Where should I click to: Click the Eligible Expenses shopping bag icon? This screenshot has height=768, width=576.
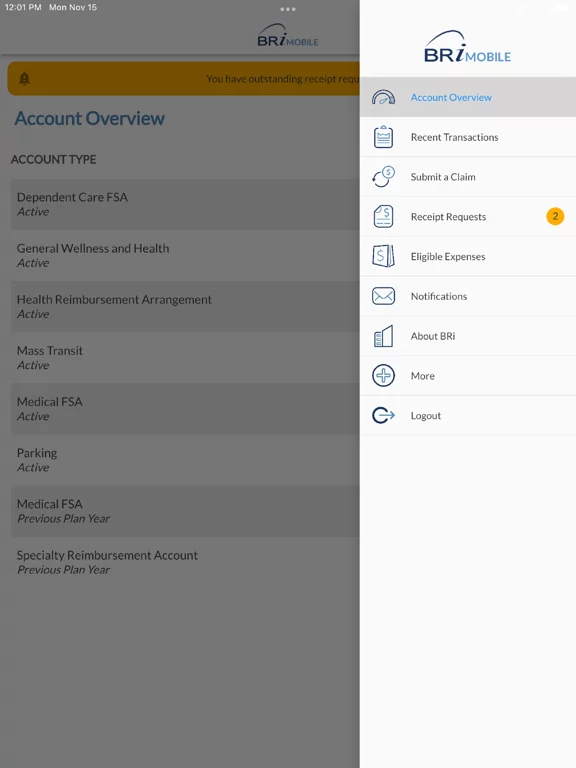(383, 256)
